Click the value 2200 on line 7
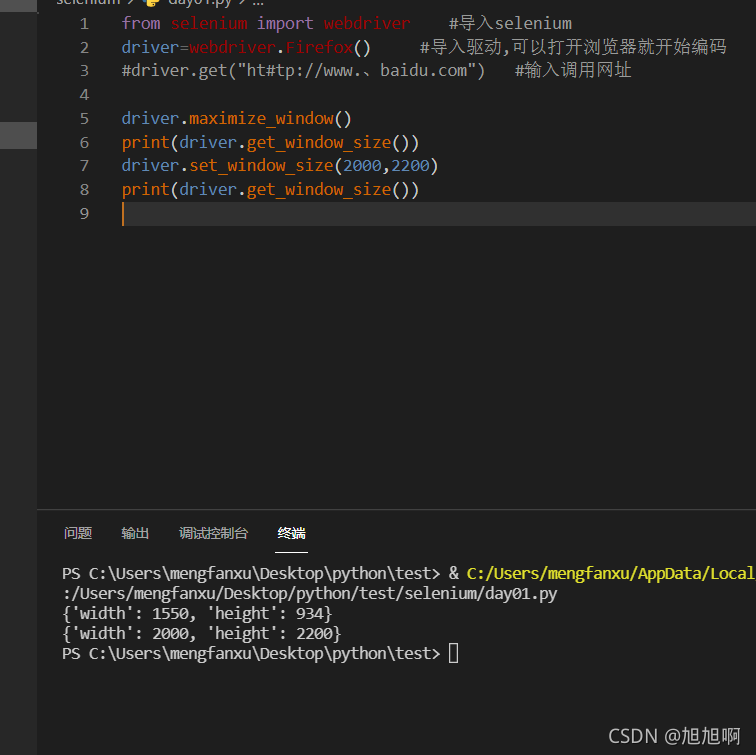Screen dimensions: 756x755 pos(410,166)
